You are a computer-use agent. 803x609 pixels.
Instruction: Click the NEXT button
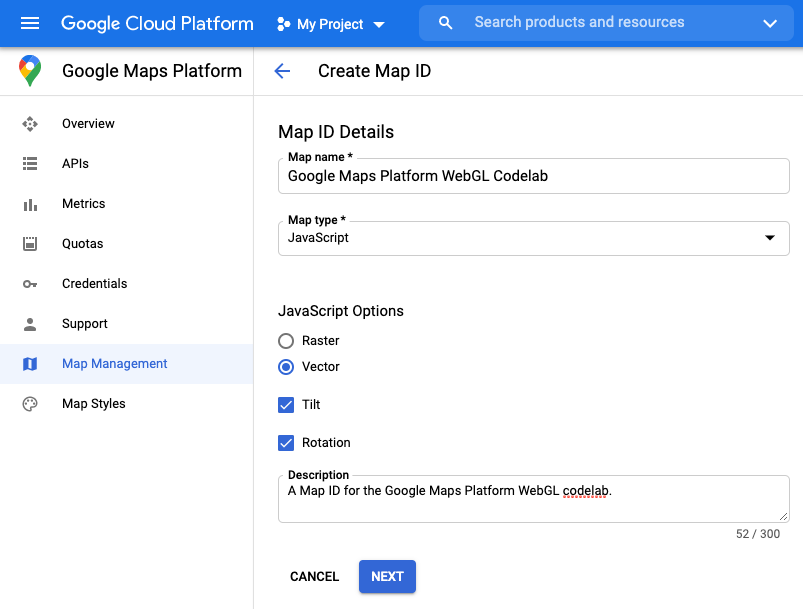pyautogui.click(x=387, y=576)
